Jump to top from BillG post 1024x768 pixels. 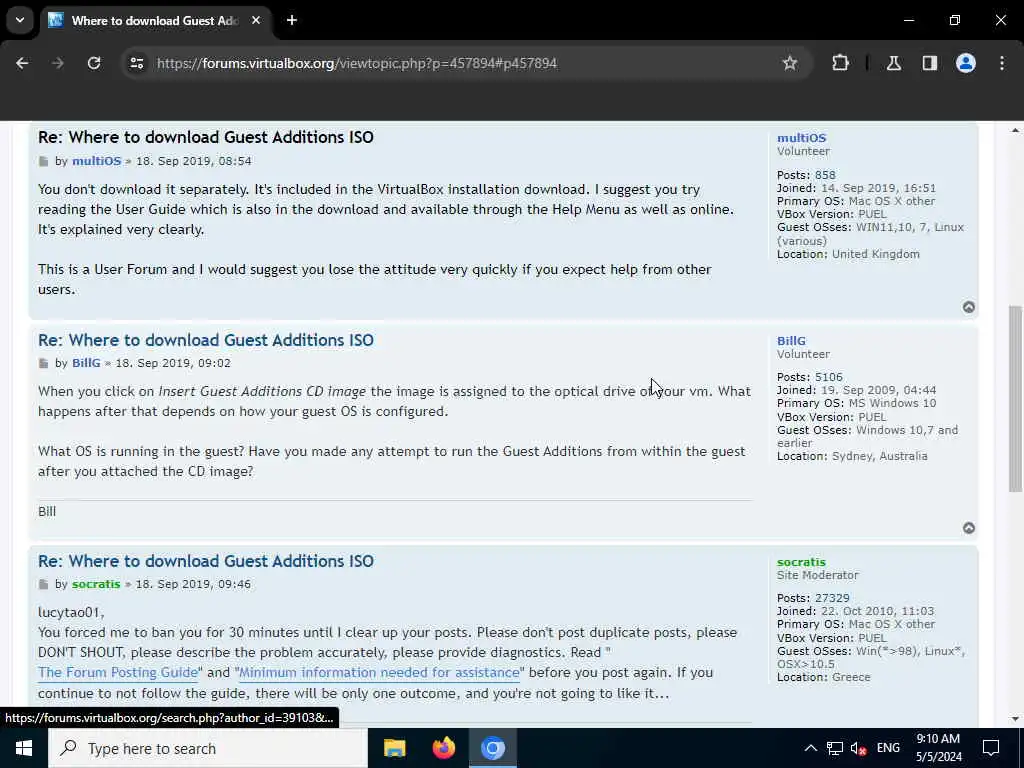click(x=968, y=528)
